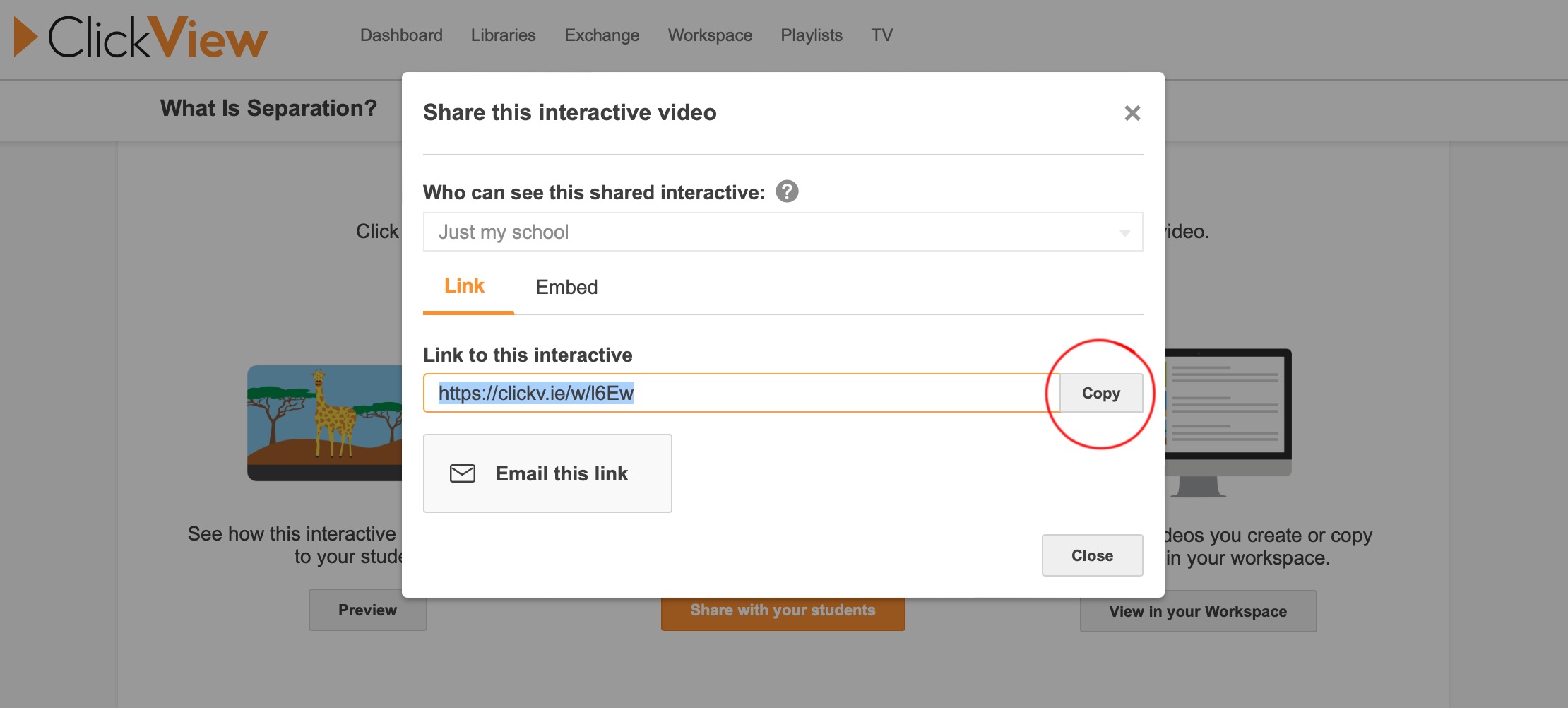Open Playlists from the top navigation
The image size is (1568, 708).
tap(812, 35)
